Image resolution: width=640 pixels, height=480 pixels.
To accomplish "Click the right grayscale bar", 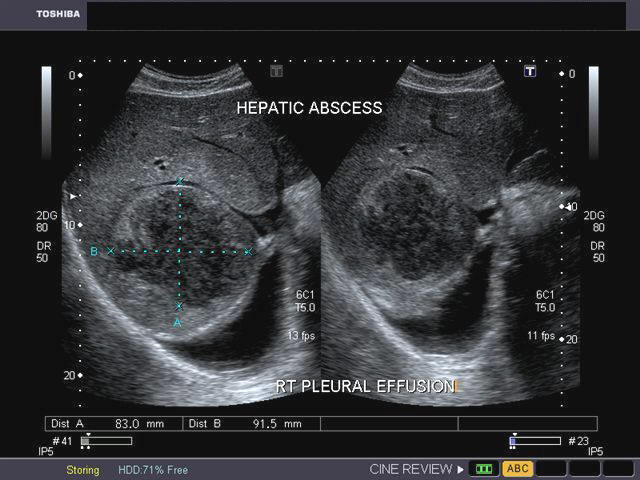I will (593, 98).
